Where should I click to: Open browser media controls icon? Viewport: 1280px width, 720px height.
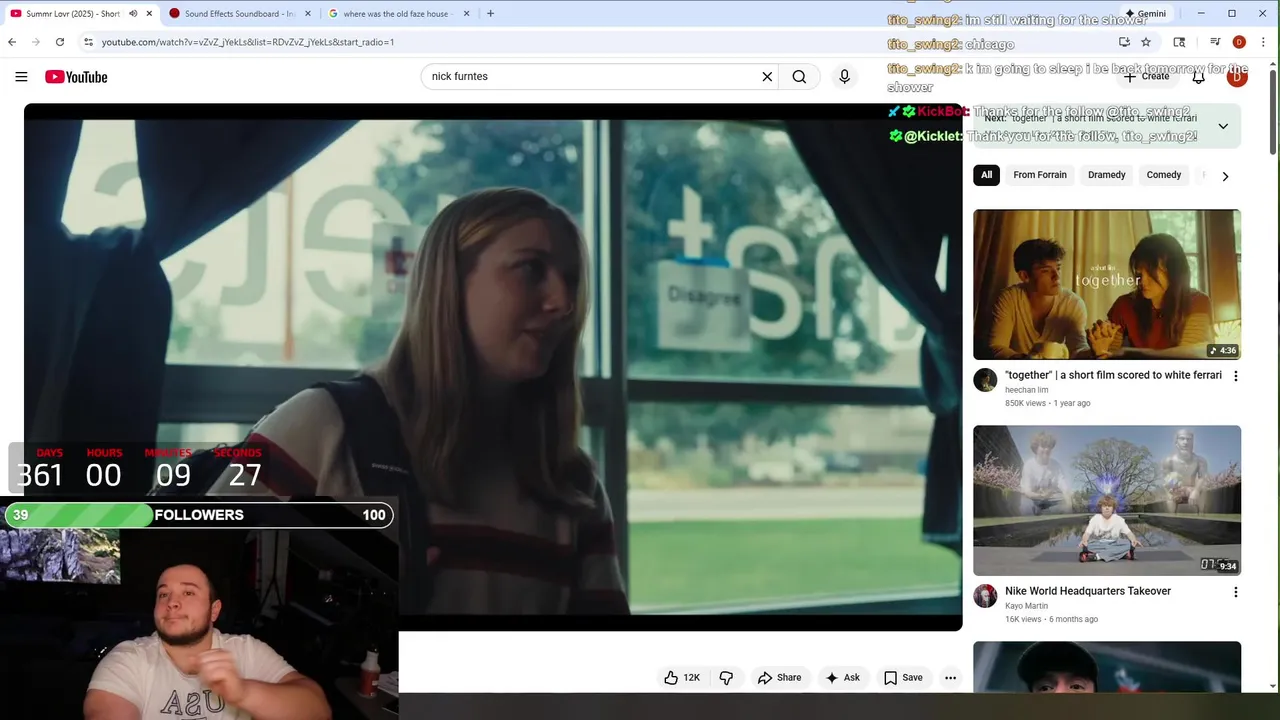click(x=1215, y=42)
